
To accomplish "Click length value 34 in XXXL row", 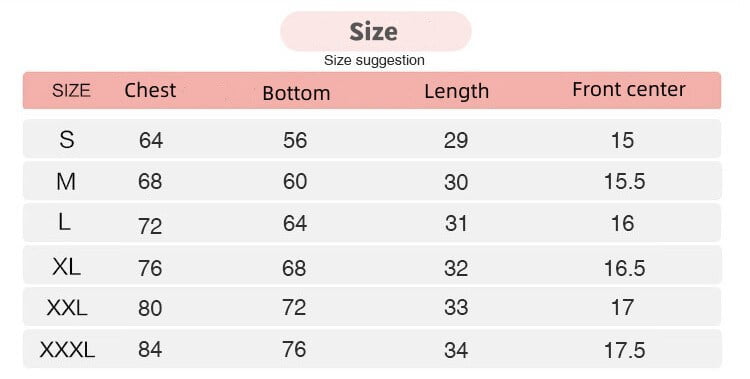I will coord(456,350).
